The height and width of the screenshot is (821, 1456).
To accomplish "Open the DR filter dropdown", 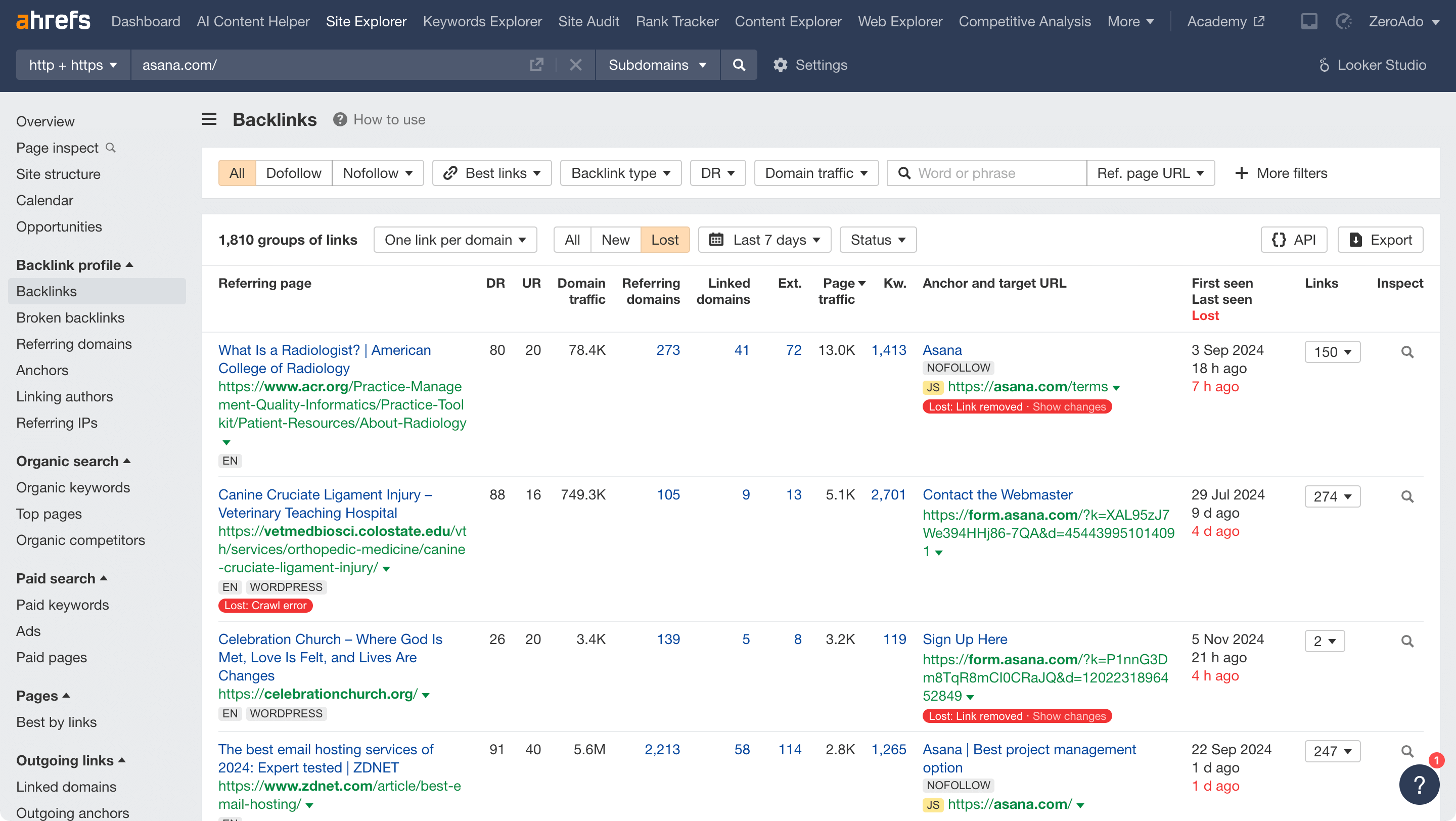I will pos(717,173).
